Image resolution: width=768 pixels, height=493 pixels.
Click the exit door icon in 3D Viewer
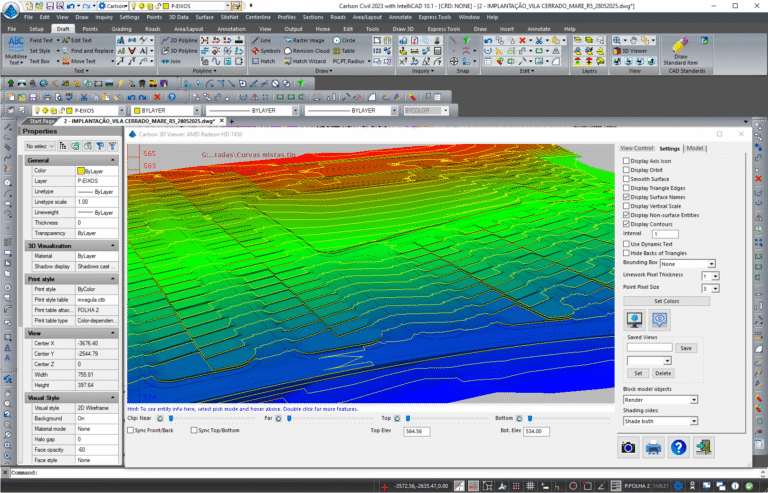point(706,447)
